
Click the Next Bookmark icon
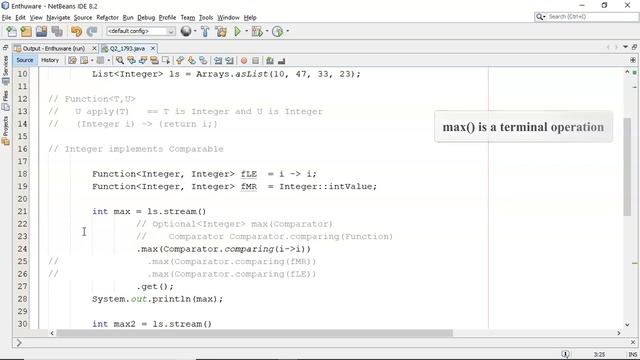click(x=192, y=60)
